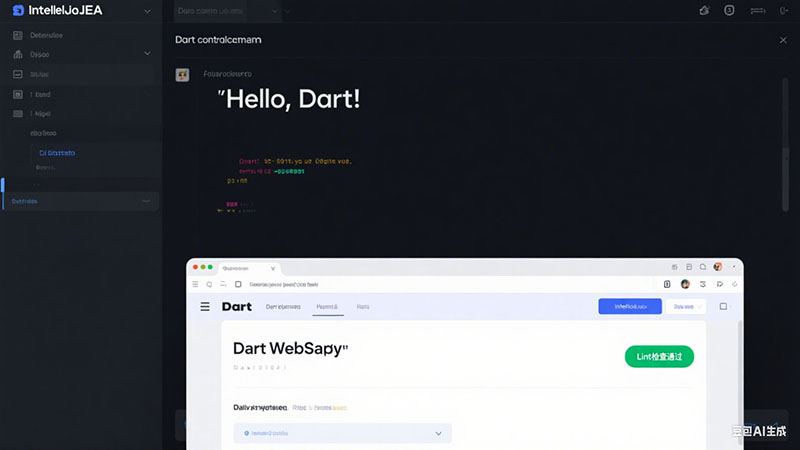The height and width of the screenshot is (450, 800).
Task: Click the "Hello, Dart!" output text
Action: [x=289, y=99]
